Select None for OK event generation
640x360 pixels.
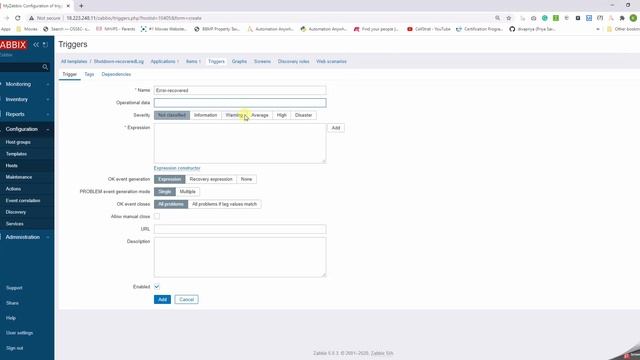pos(246,179)
